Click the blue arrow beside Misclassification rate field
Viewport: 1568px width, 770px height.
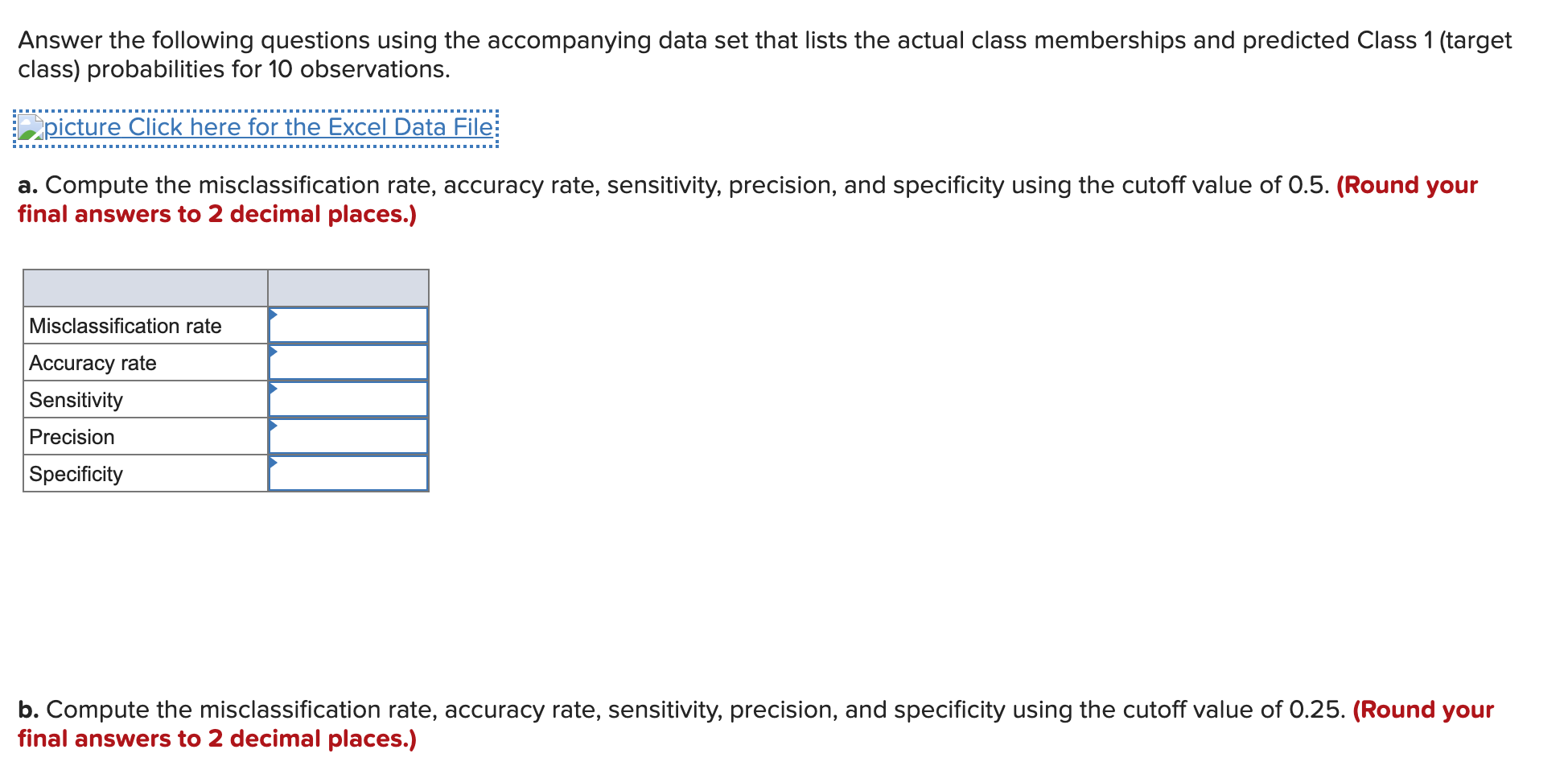[274, 315]
